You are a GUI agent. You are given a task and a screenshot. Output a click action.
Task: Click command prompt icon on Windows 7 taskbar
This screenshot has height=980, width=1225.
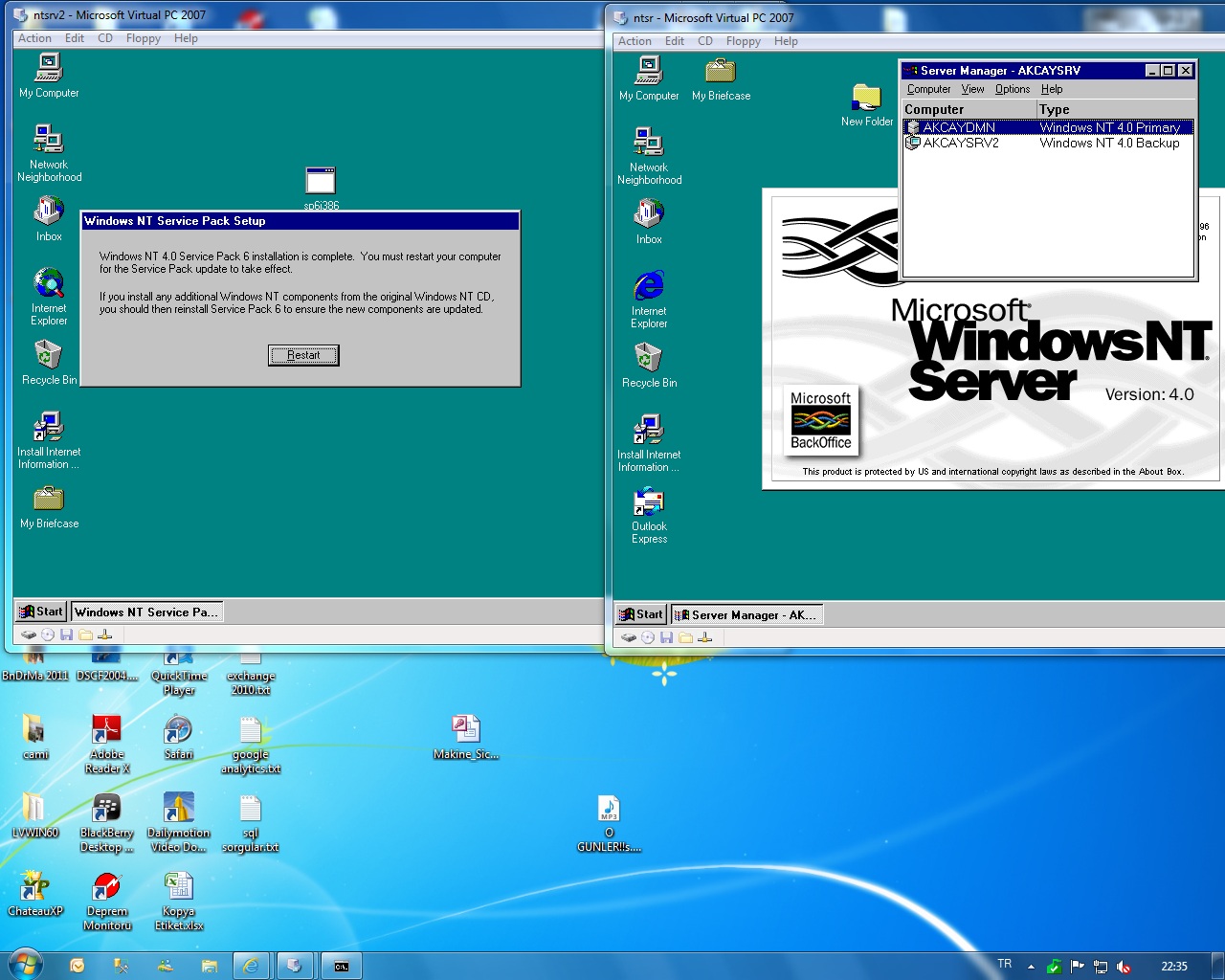tap(341, 966)
